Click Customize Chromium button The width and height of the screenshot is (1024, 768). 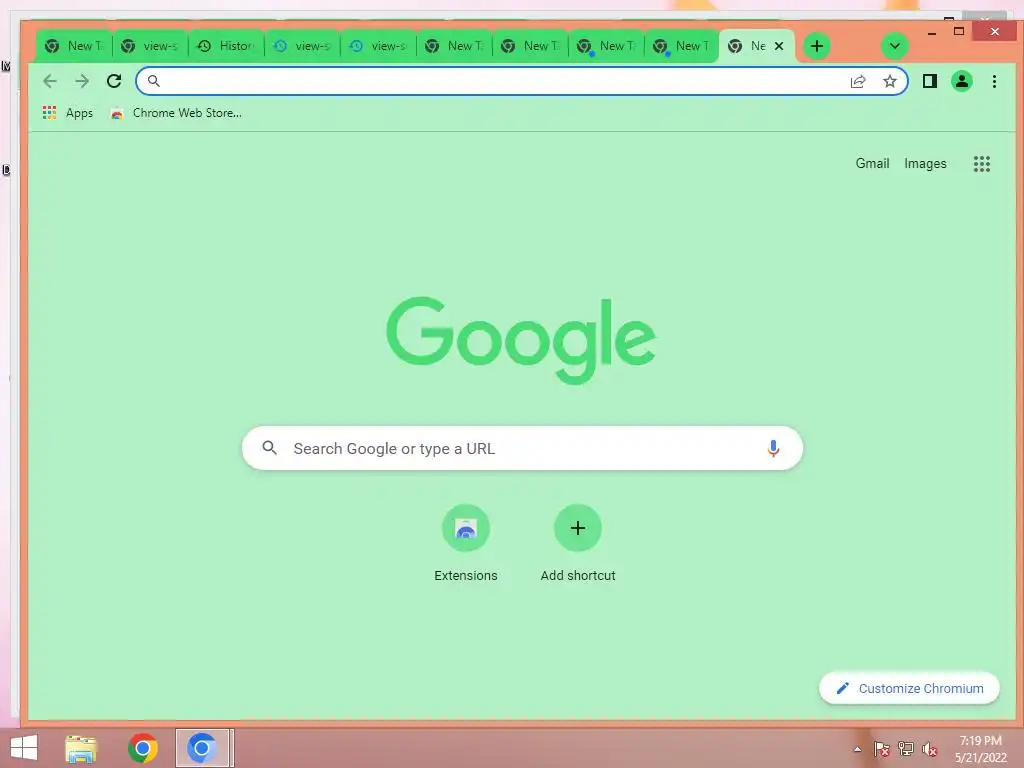click(909, 688)
